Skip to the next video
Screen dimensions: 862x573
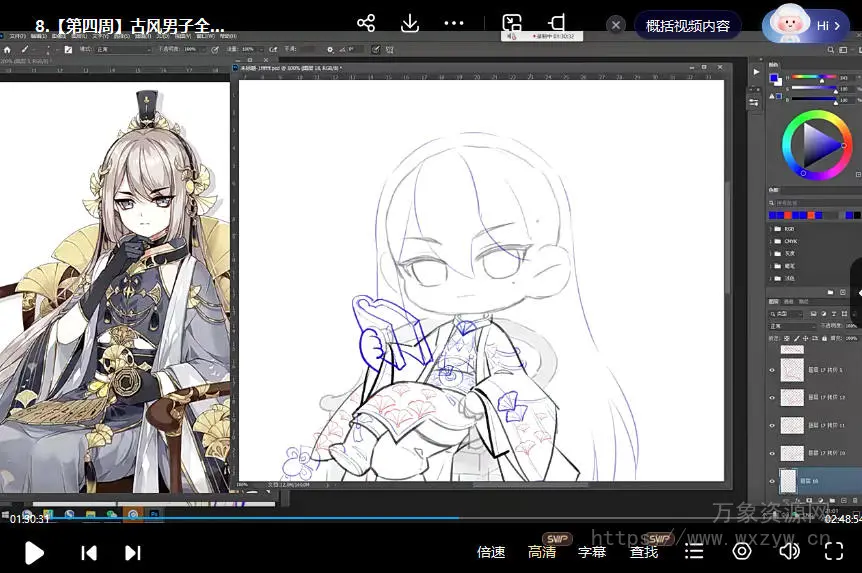click(132, 552)
